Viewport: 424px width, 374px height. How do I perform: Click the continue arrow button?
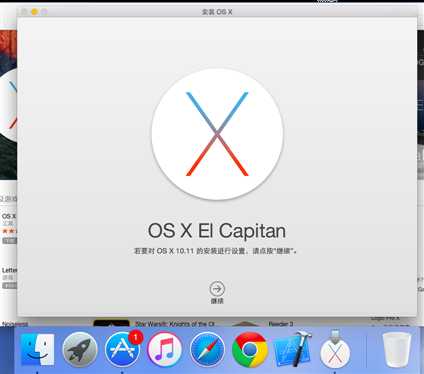point(217,289)
